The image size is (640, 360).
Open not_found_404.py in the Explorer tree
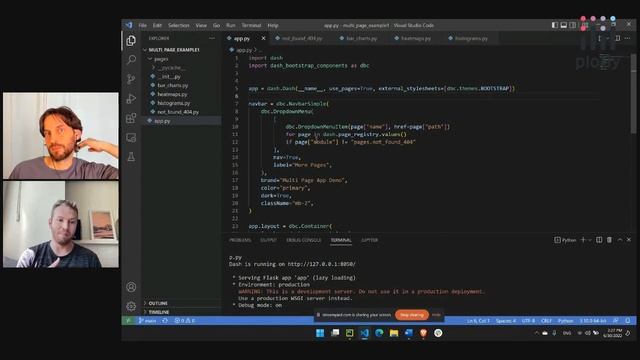(x=178, y=112)
